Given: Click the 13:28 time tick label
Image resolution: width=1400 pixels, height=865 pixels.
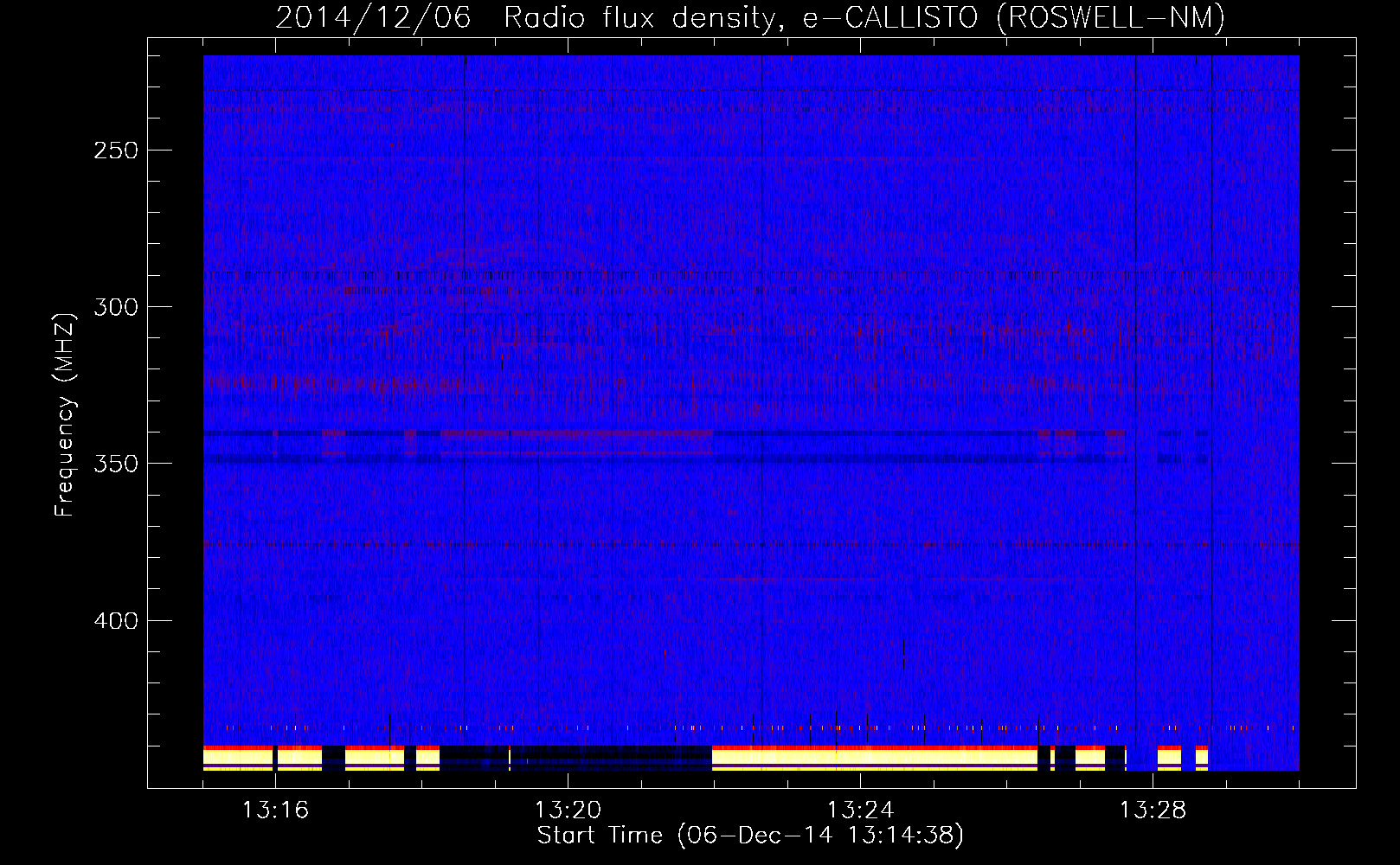Looking at the screenshot, I should coord(1153,811).
